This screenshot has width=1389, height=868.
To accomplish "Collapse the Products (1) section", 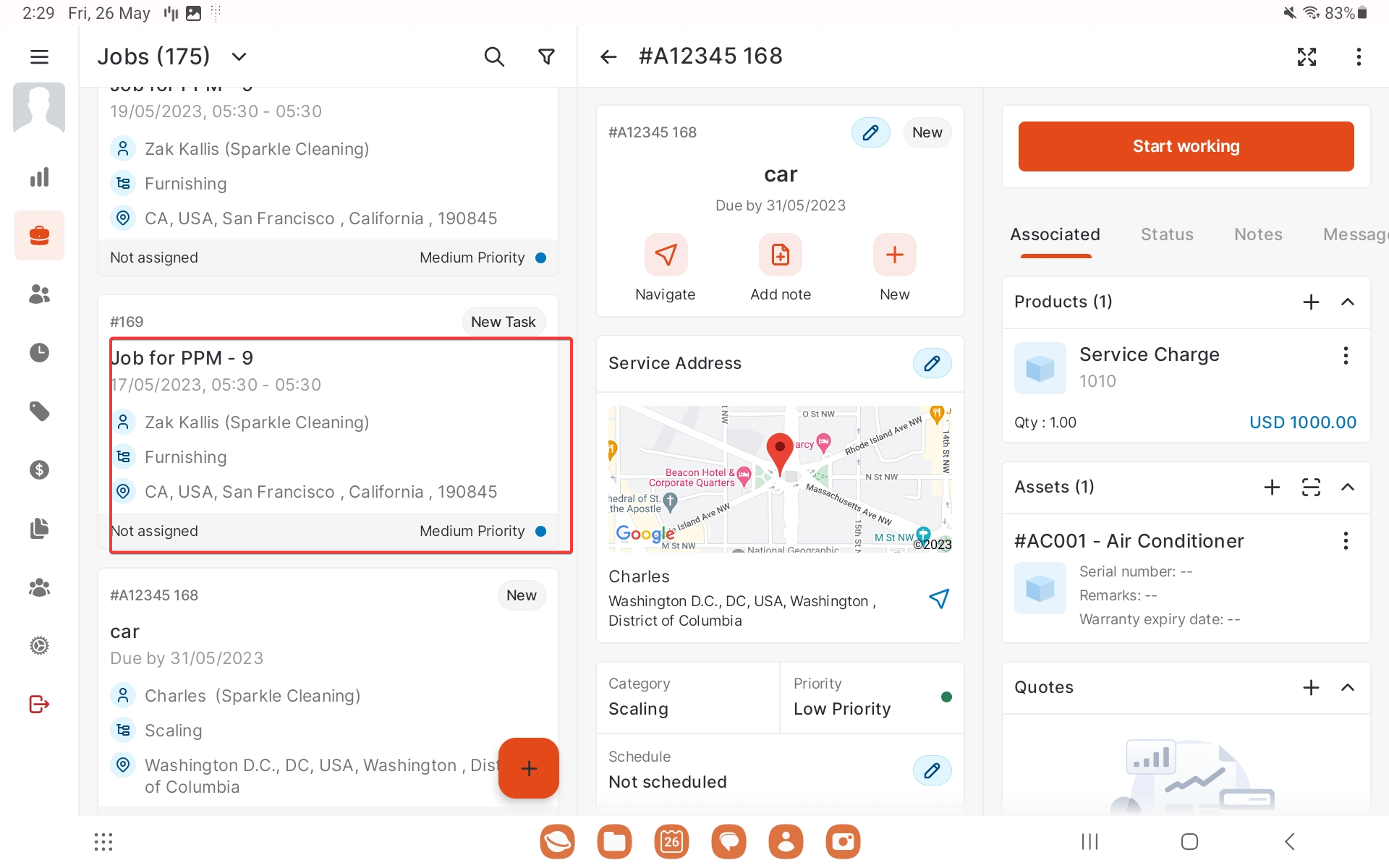I will 1348,302.
